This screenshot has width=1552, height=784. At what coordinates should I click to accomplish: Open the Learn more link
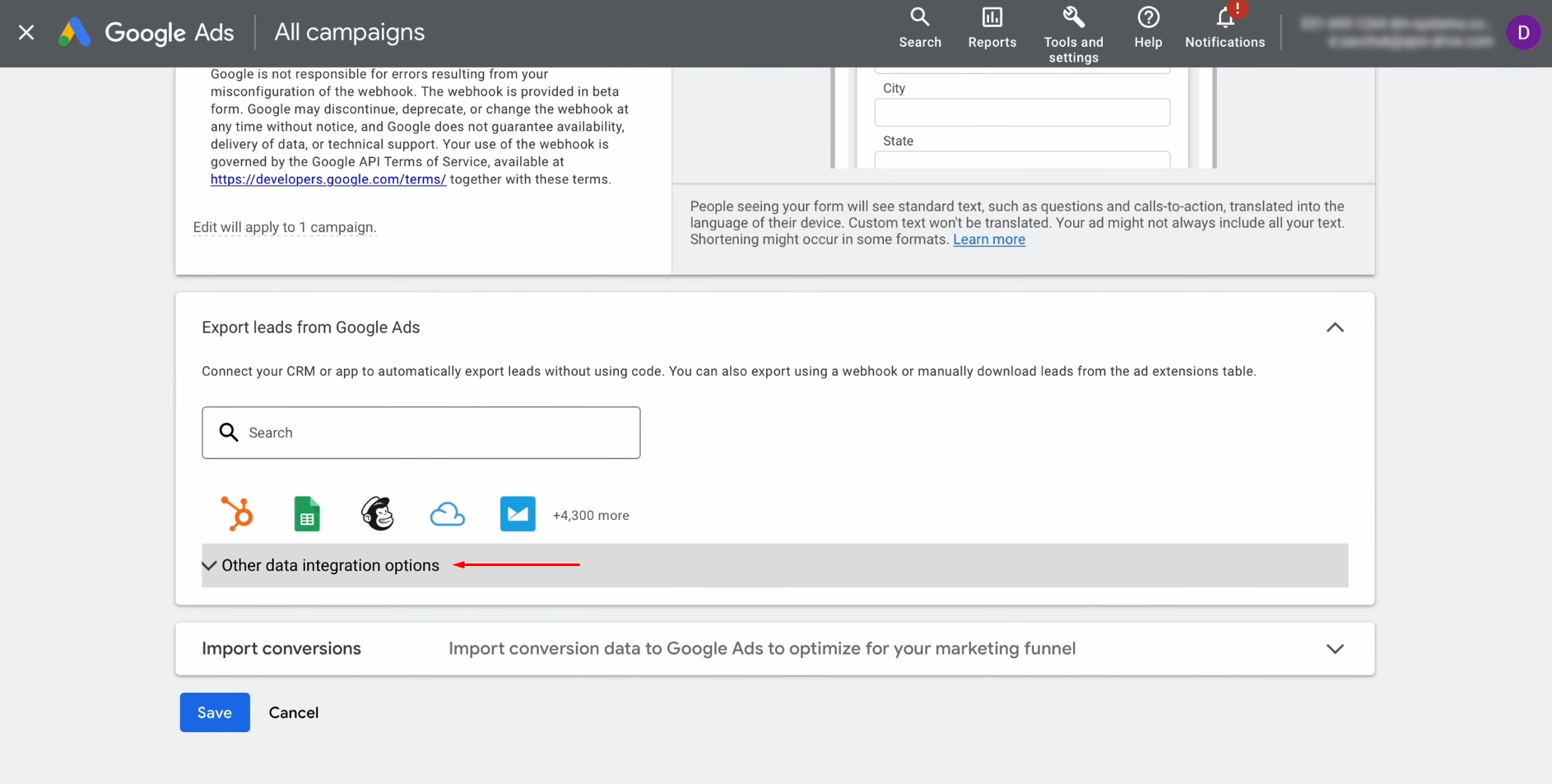989,239
